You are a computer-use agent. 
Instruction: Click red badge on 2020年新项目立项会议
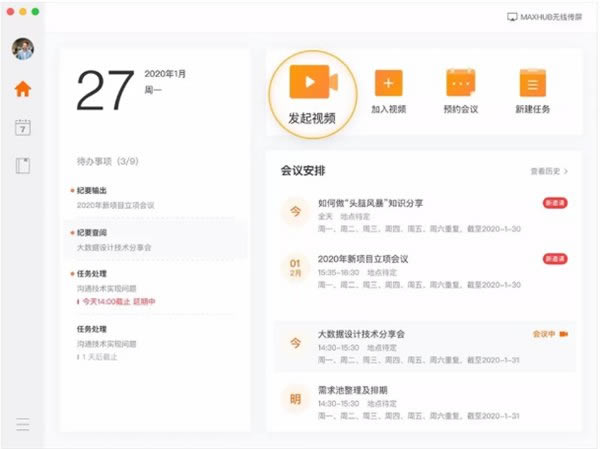tap(555, 259)
